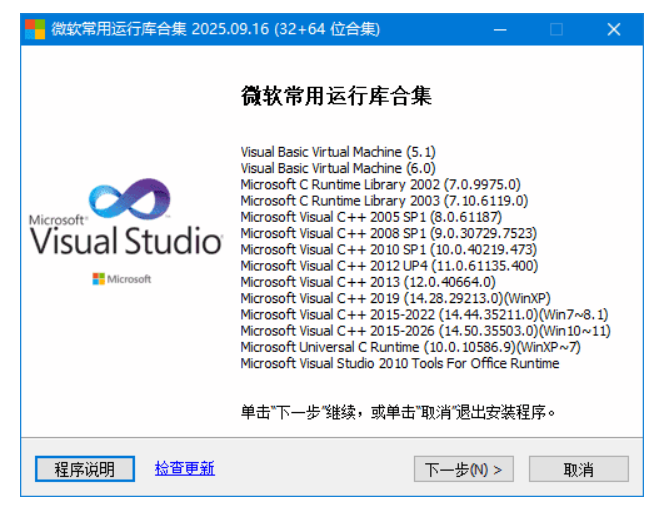The image size is (663, 510).
Task: Select Visual Basic Virtual Machine (6.0) text
Action: pyautogui.click(x=338, y=168)
